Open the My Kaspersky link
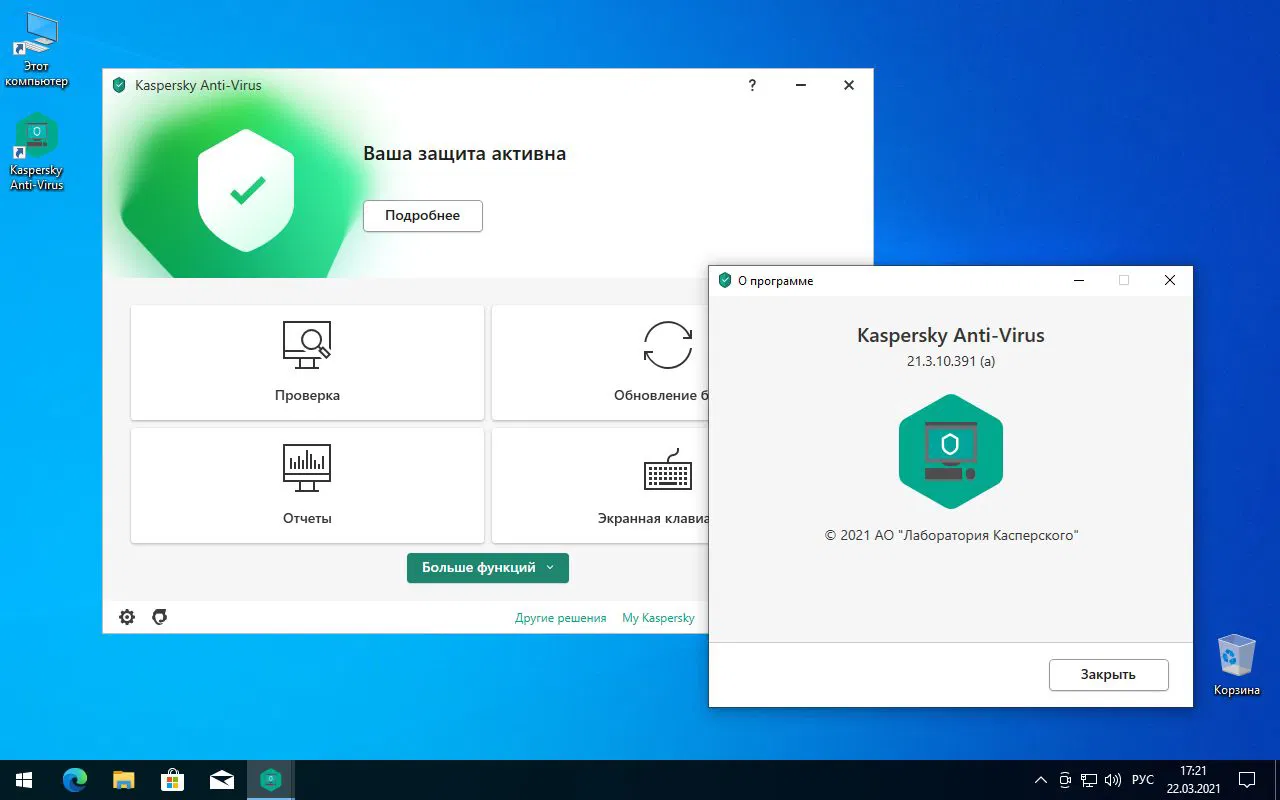Screen dimensions: 1280x800 point(658,618)
